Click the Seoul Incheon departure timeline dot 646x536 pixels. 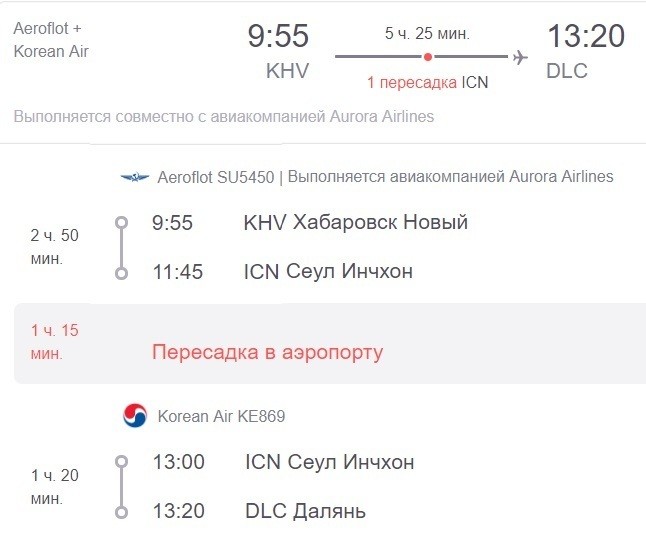122,462
